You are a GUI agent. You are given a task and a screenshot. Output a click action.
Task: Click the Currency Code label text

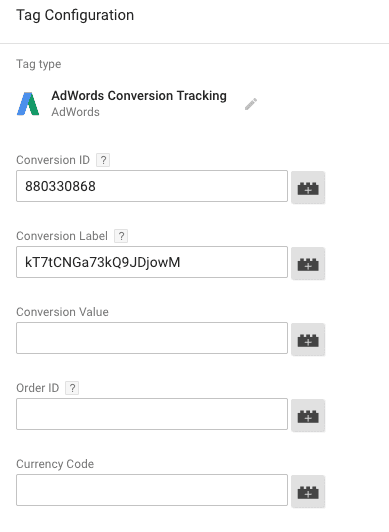(x=55, y=464)
